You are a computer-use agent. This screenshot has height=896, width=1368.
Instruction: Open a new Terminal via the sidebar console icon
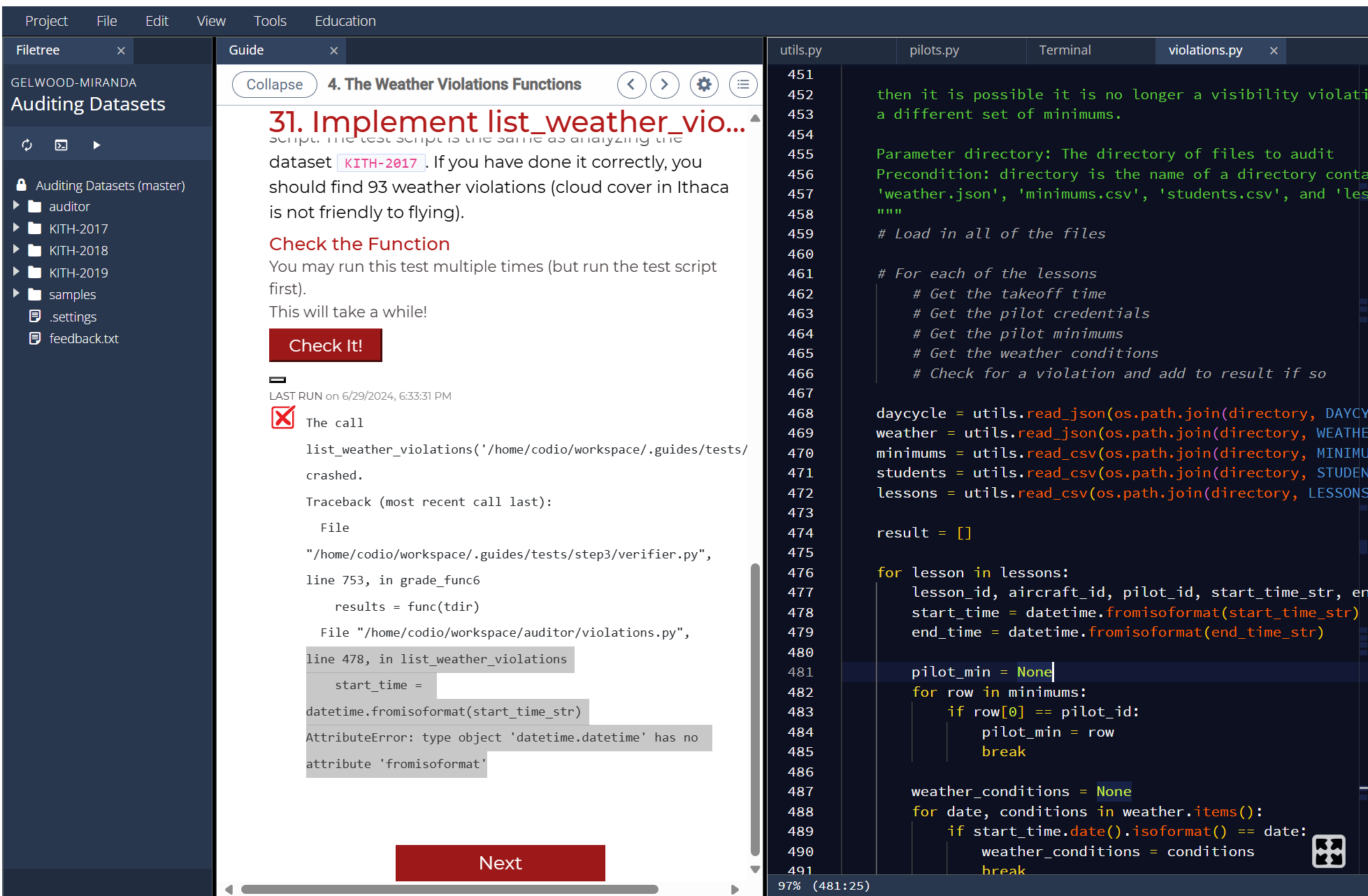[61, 145]
